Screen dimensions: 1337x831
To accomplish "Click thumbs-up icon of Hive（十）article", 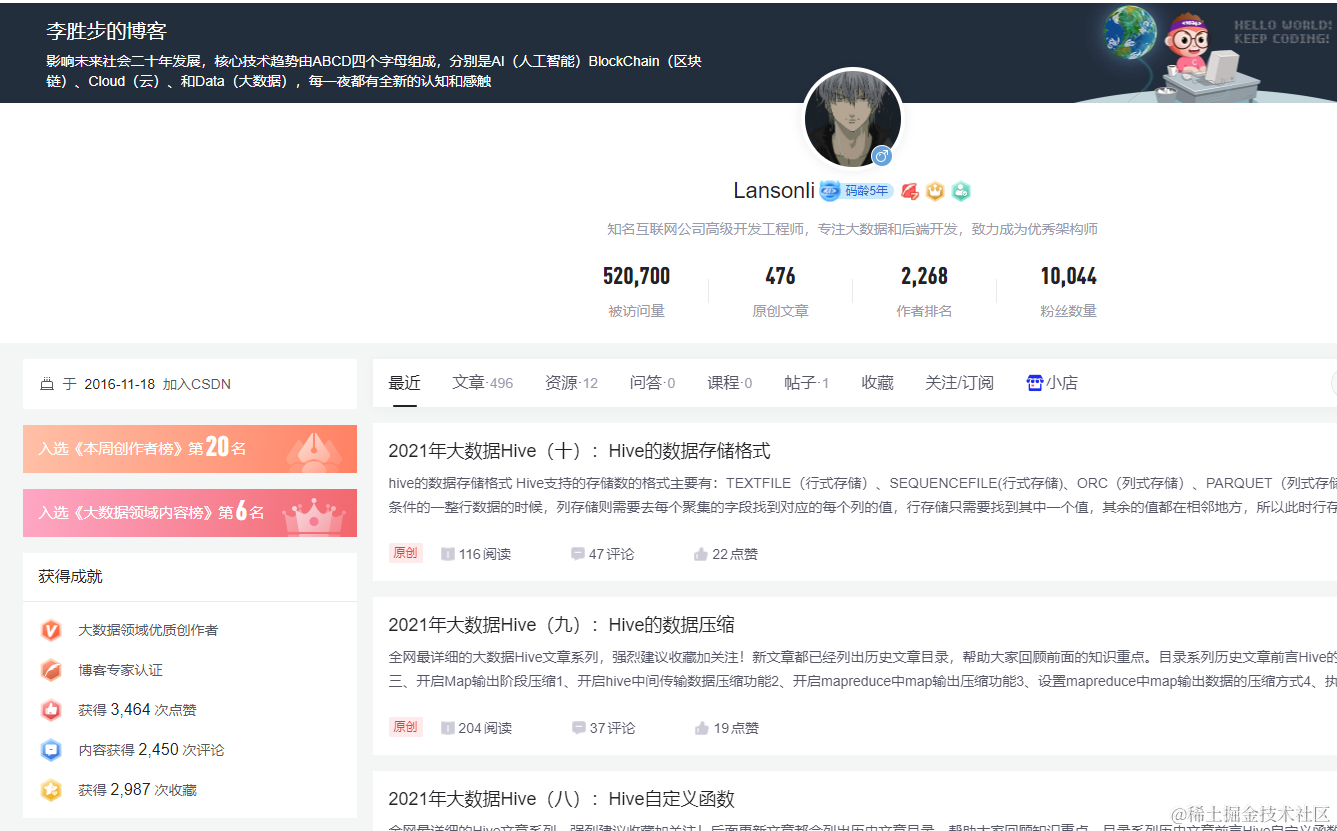I will click(701, 554).
